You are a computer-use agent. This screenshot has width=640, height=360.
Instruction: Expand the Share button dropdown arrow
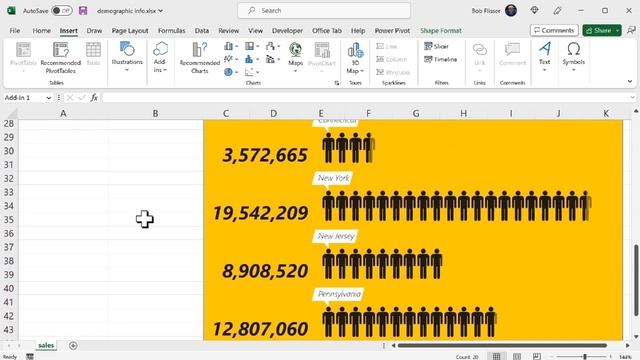click(x=618, y=30)
